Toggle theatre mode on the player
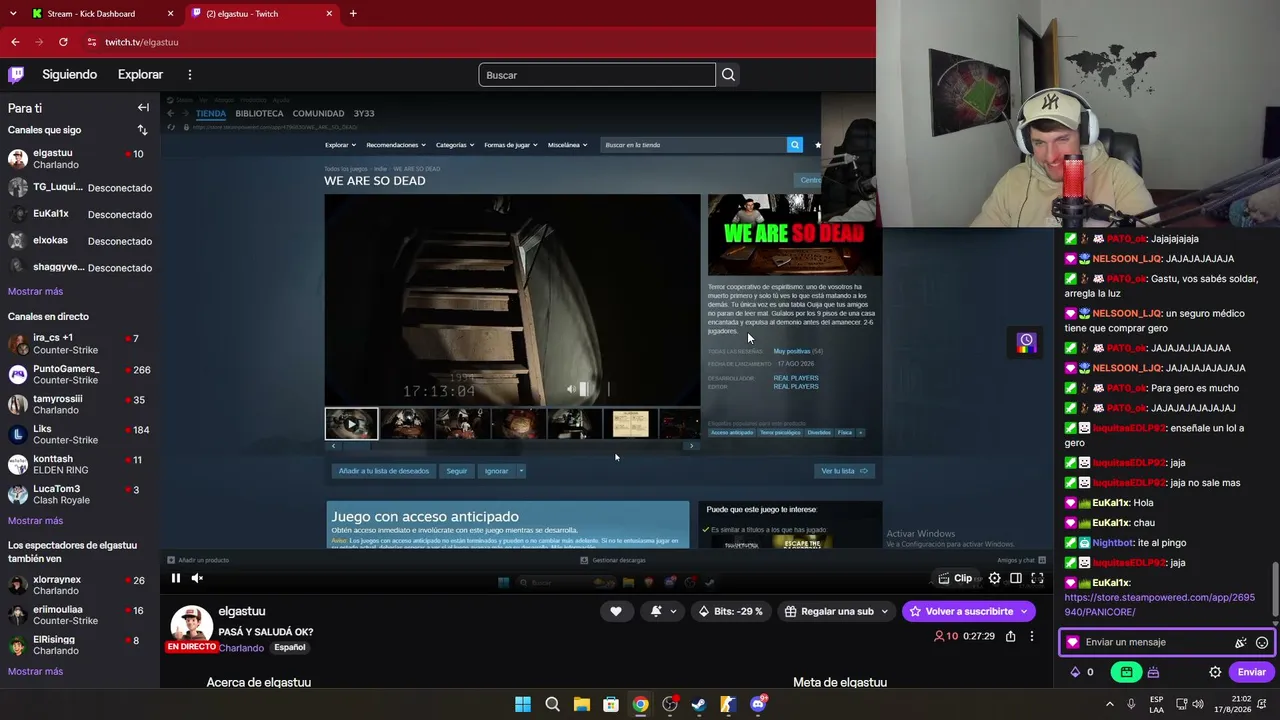This screenshot has width=1280, height=720. tap(1016, 578)
